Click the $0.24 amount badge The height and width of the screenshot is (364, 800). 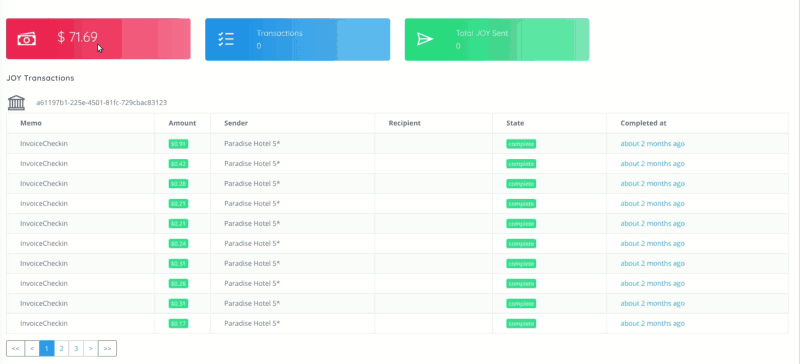point(179,244)
